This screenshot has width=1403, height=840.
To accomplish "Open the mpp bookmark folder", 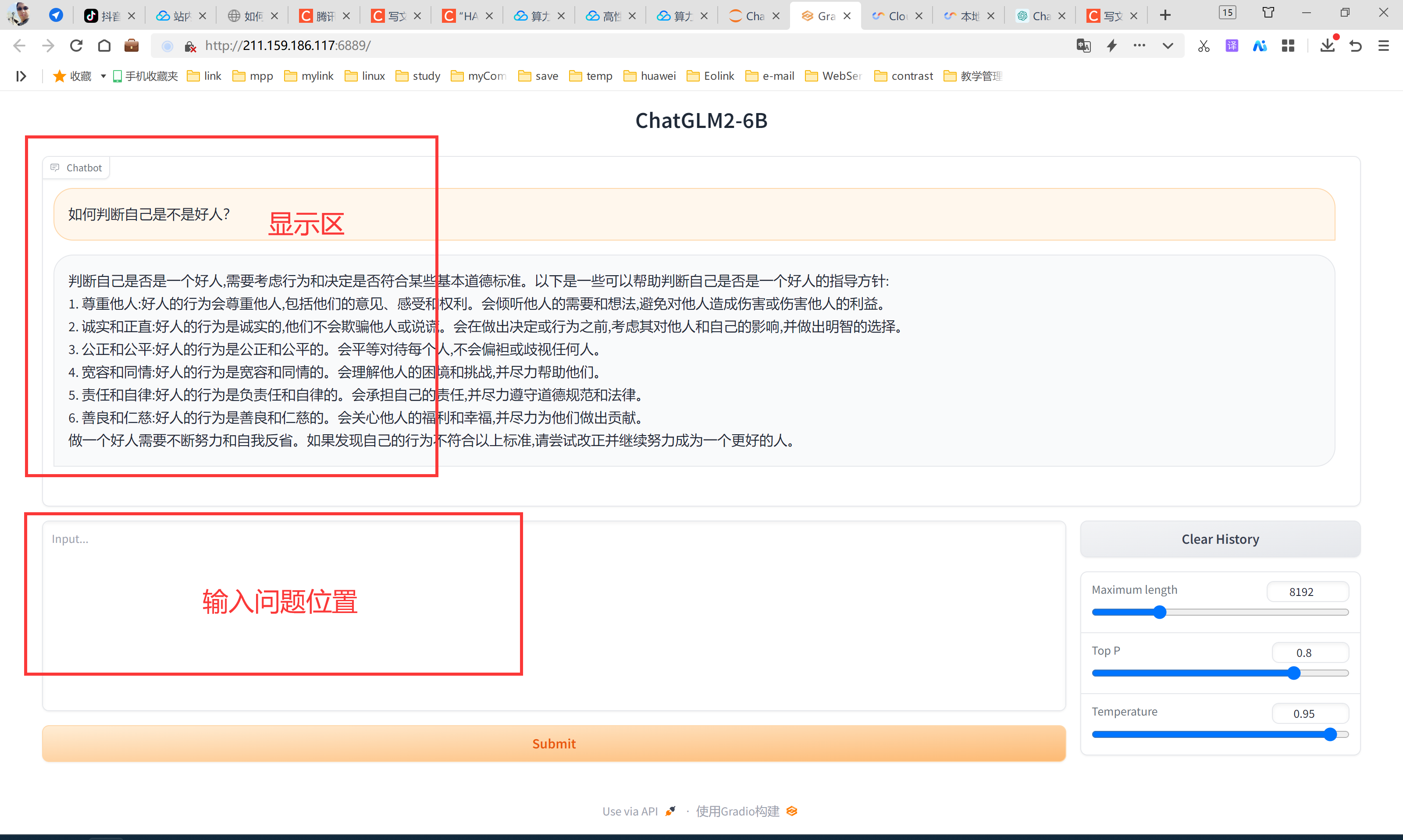I will click(x=253, y=76).
